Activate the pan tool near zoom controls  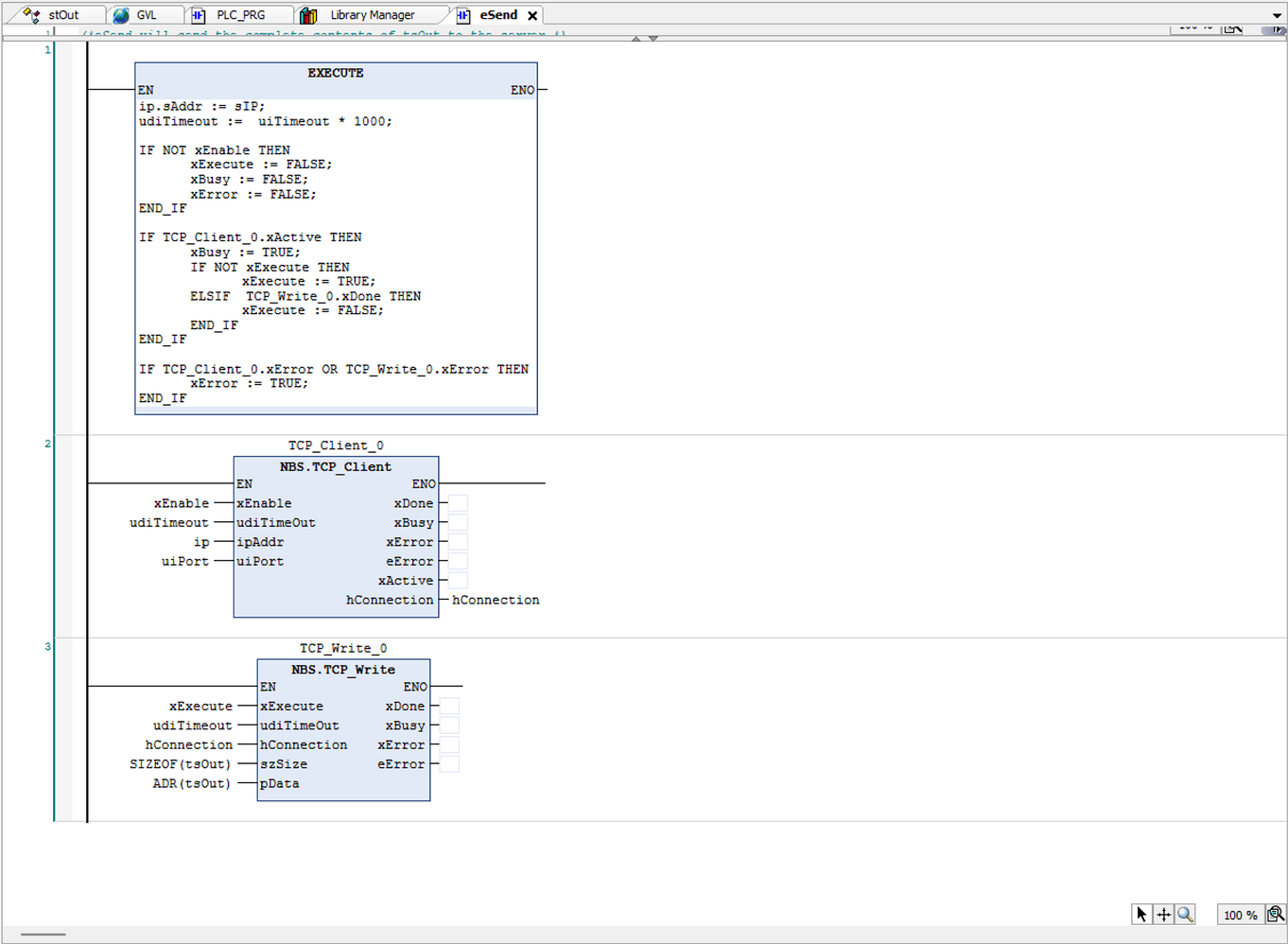pyautogui.click(x=1163, y=914)
